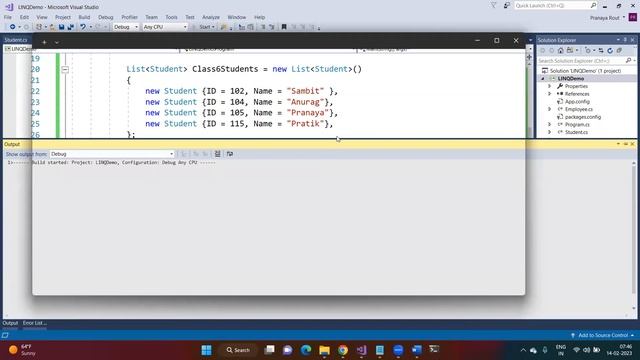
Task: Select Student.cs in Solution Explorer
Action: (x=576, y=132)
